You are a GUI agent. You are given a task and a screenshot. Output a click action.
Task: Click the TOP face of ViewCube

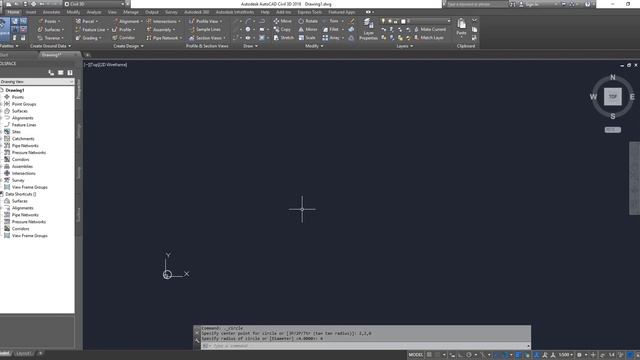613,97
